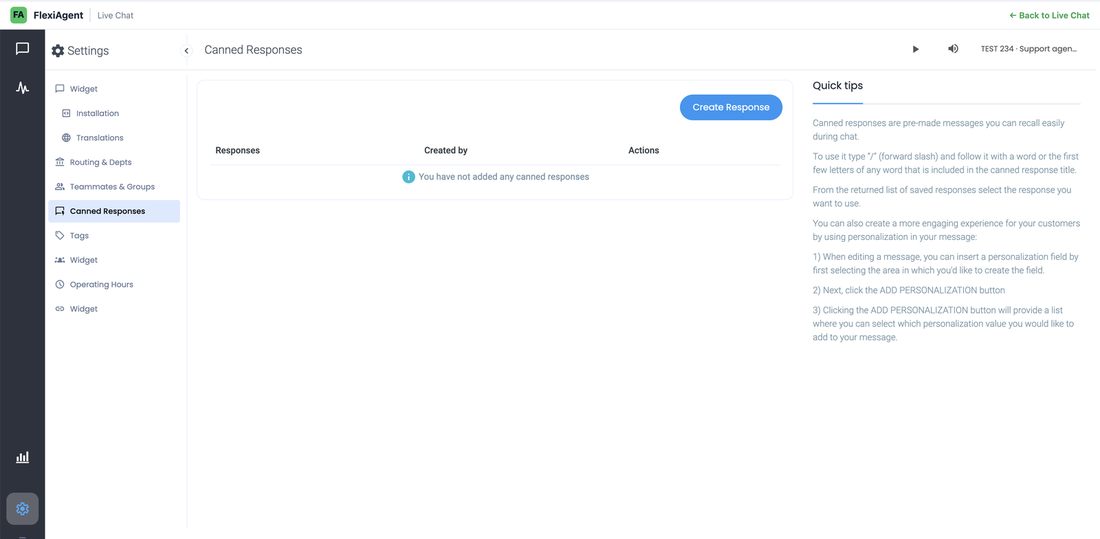Open the Installation settings page
1100x539 pixels.
pyautogui.click(x=114, y=113)
